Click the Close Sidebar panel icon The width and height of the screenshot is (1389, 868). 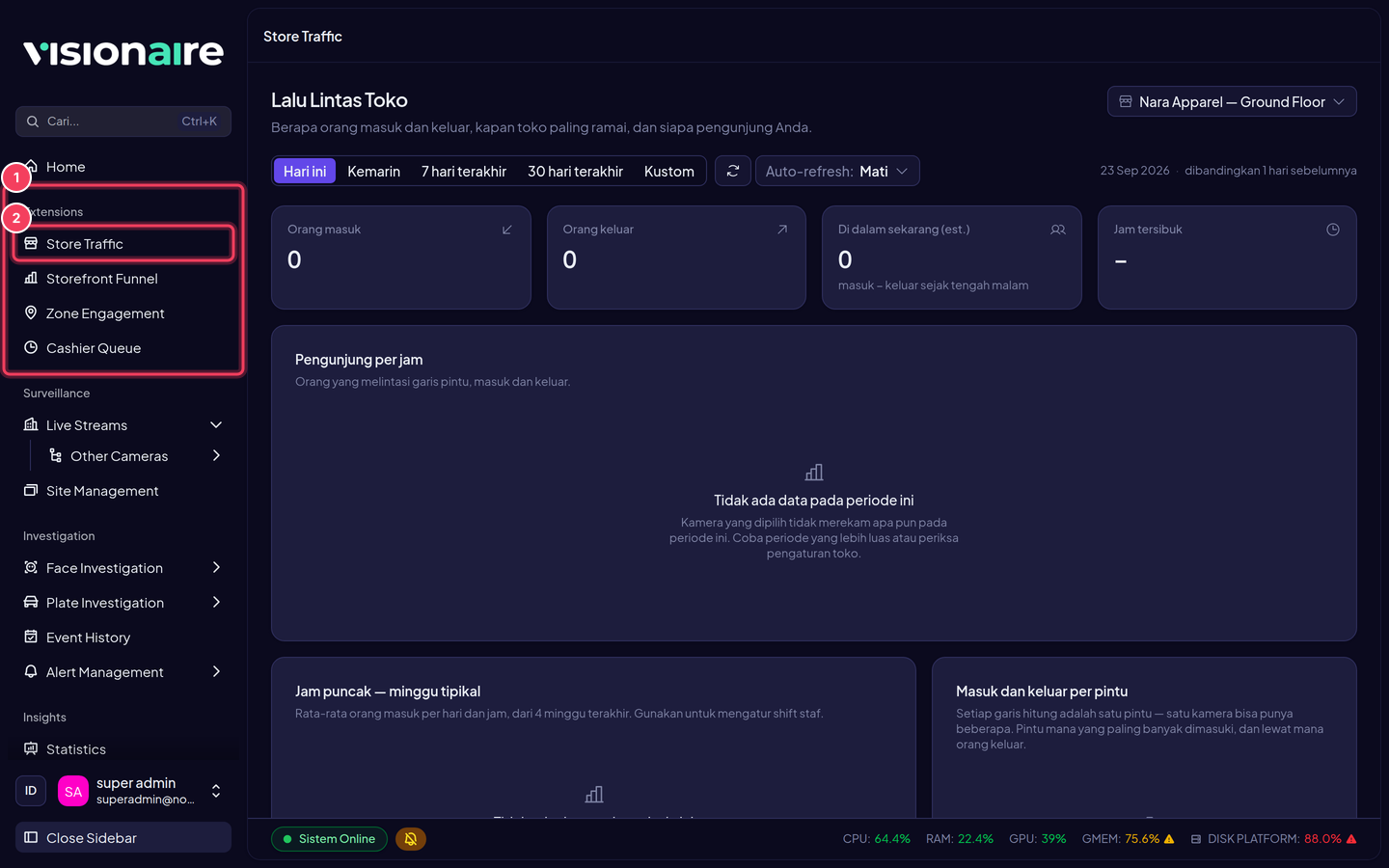point(31,837)
